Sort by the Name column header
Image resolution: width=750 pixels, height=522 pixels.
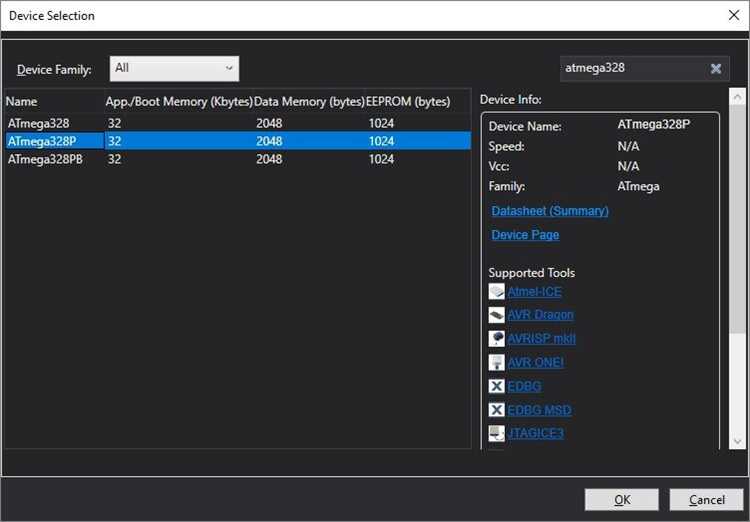click(x=55, y=101)
